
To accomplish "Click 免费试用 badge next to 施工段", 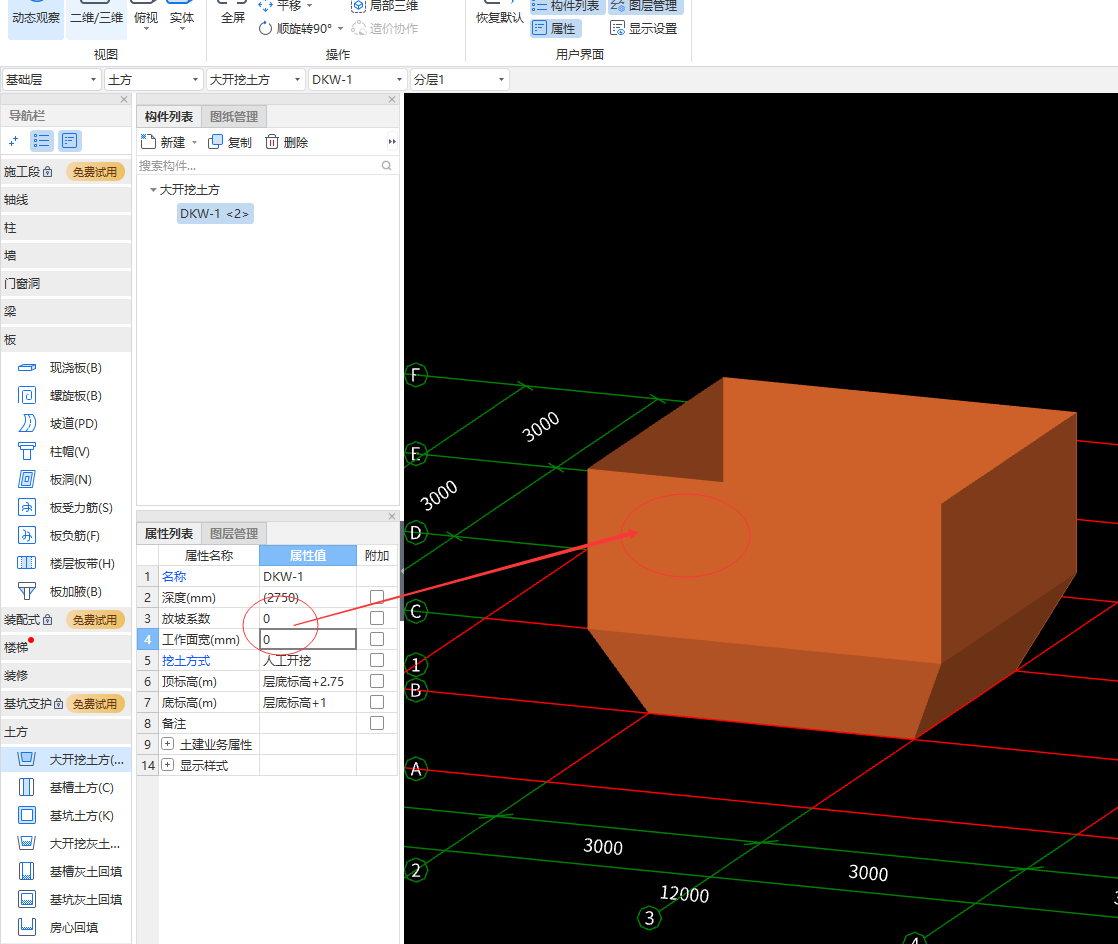I will pos(95,172).
